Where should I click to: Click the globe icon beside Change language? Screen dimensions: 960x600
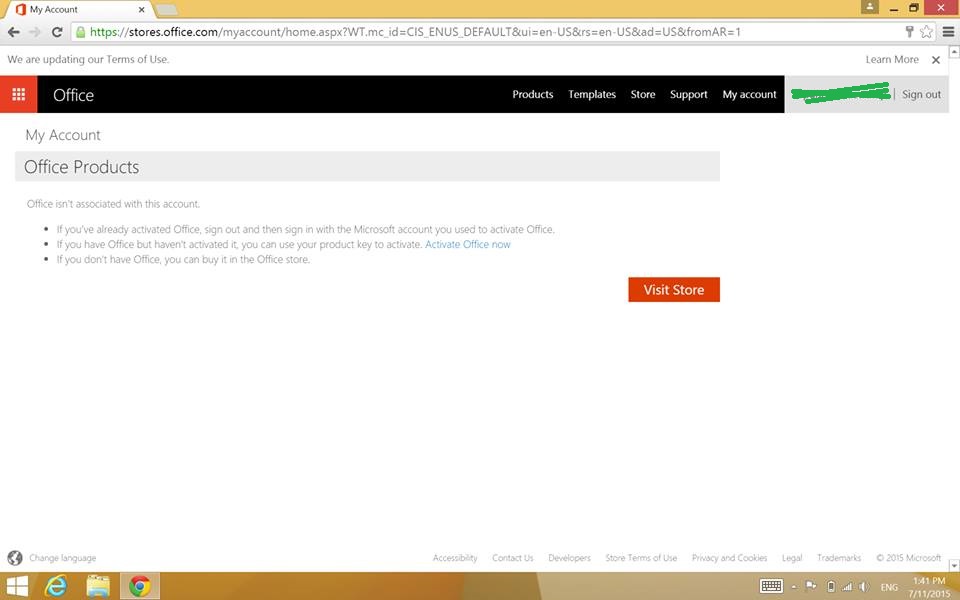click(15, 558)
